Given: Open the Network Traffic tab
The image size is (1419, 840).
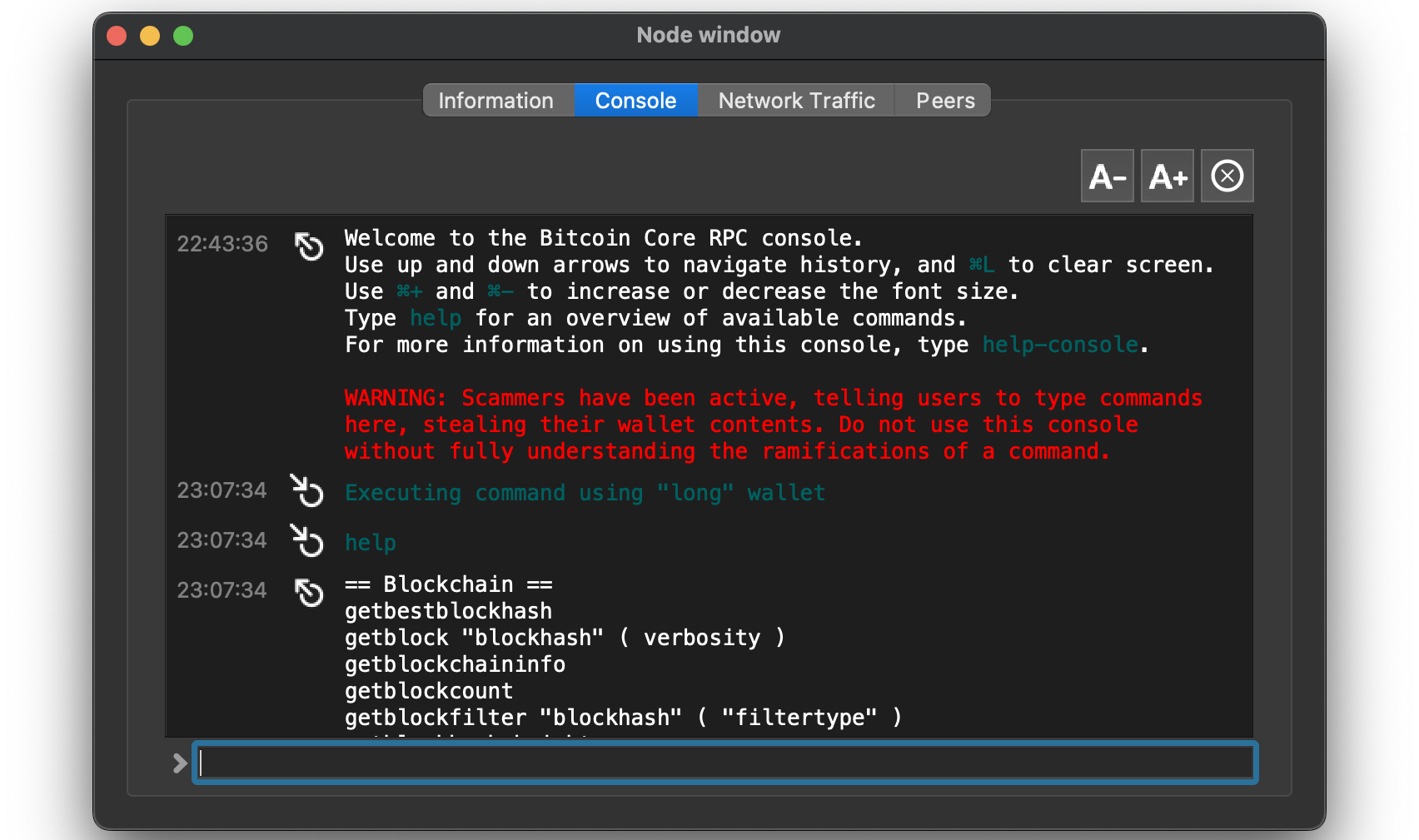Looking at the screenshot, I should coord(796,101).
